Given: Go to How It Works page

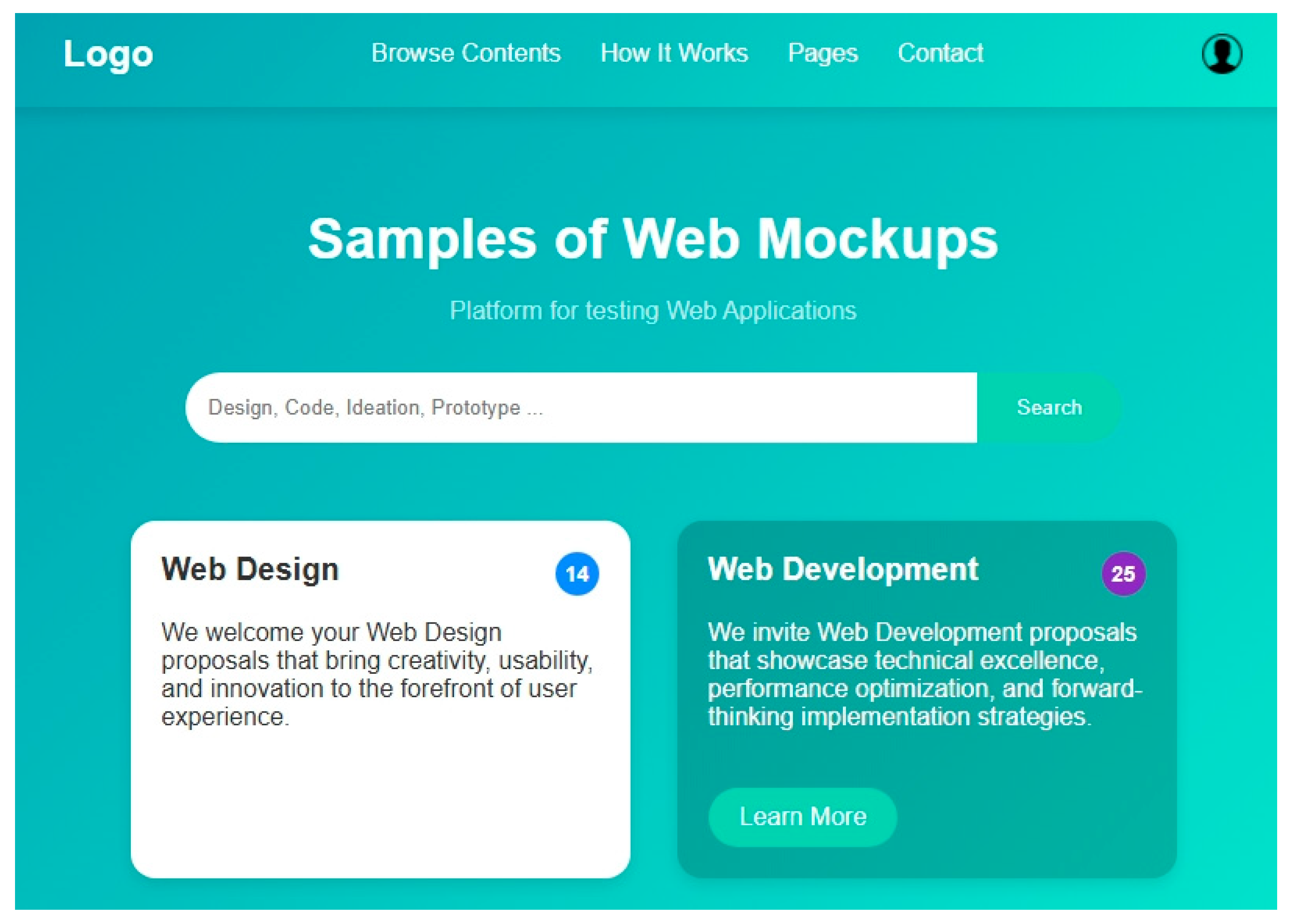Looking at the screenshot, I should point(674,53).
